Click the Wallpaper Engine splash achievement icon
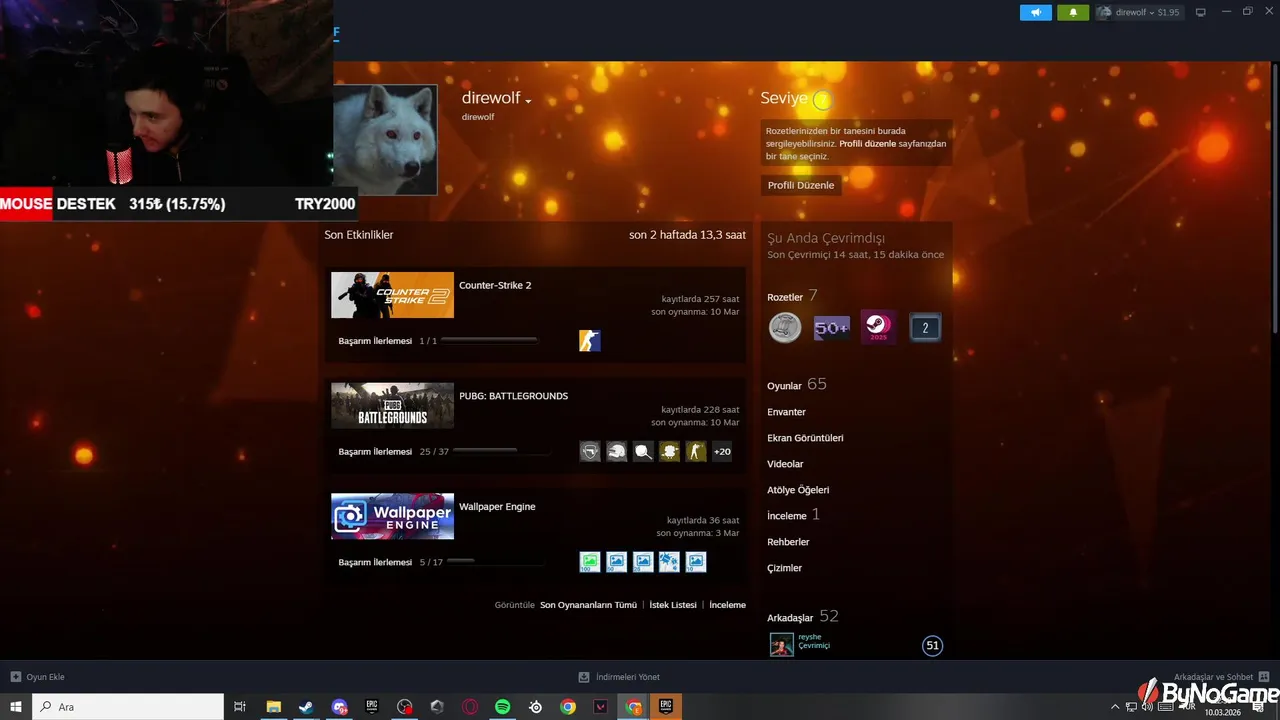The image size is (1280, 720). pyautogui.click(x=670, y=562)
